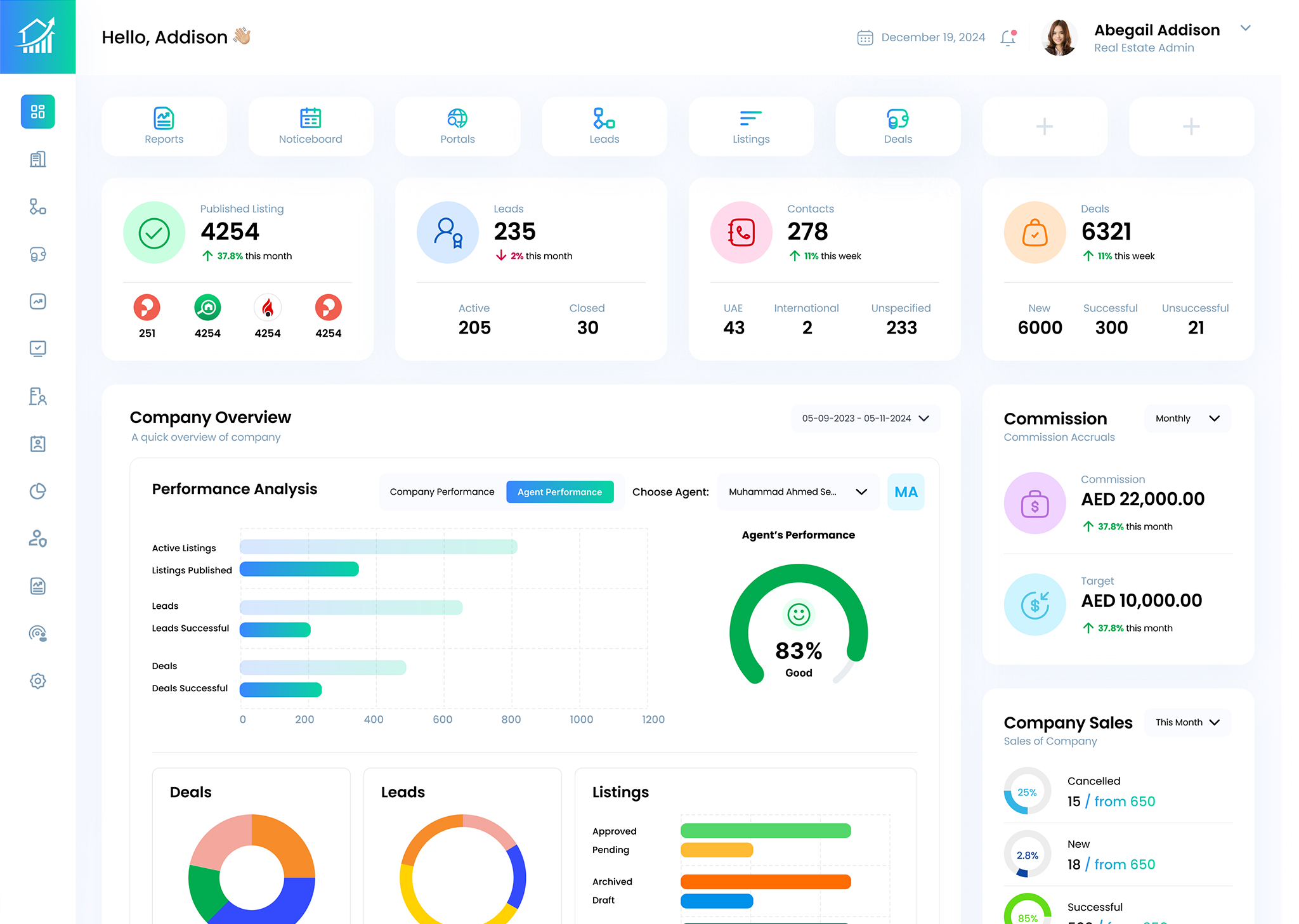Select the green Bayut portal icon
Viewport: 1299px width, 924px height.
tap(207, 309)
